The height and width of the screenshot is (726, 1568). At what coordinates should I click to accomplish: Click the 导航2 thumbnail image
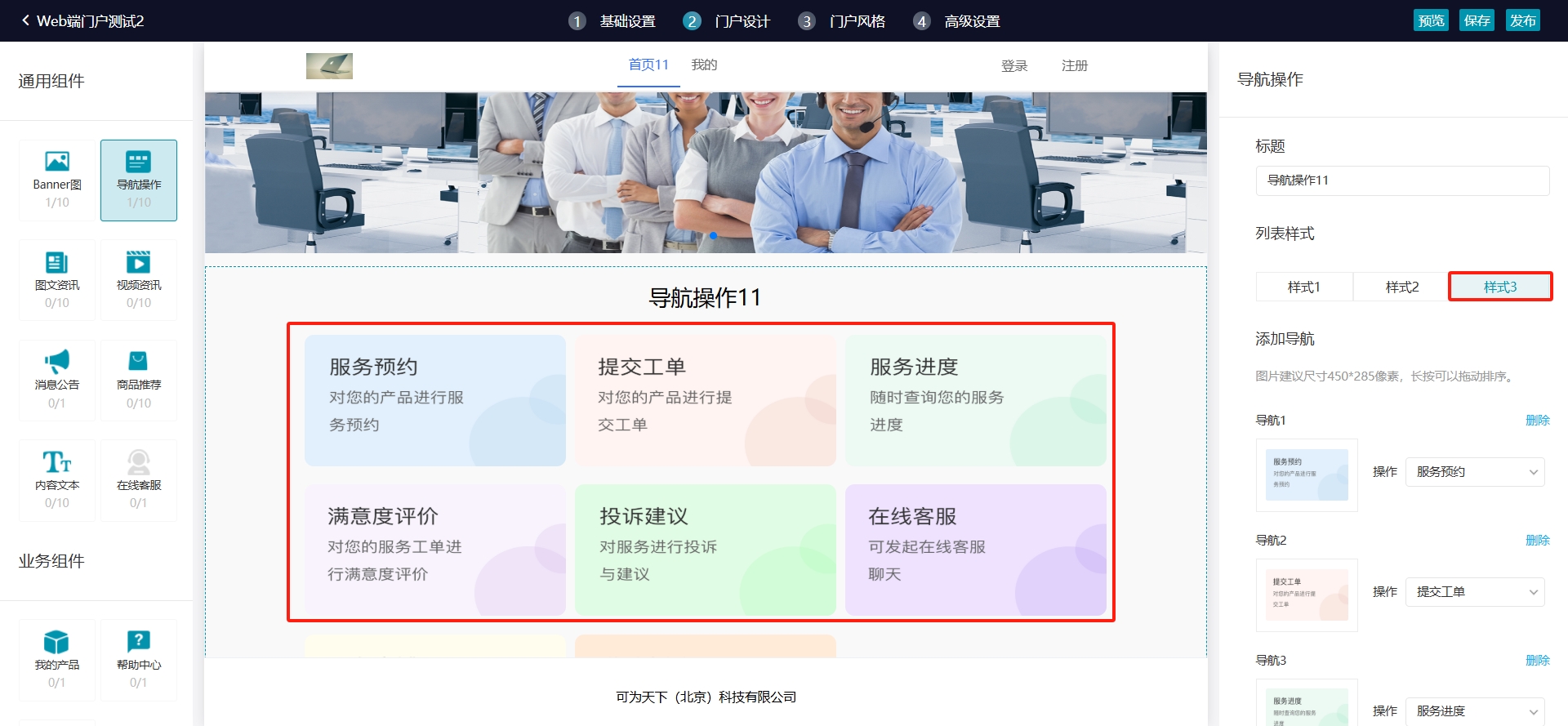tap(1307, 595)
